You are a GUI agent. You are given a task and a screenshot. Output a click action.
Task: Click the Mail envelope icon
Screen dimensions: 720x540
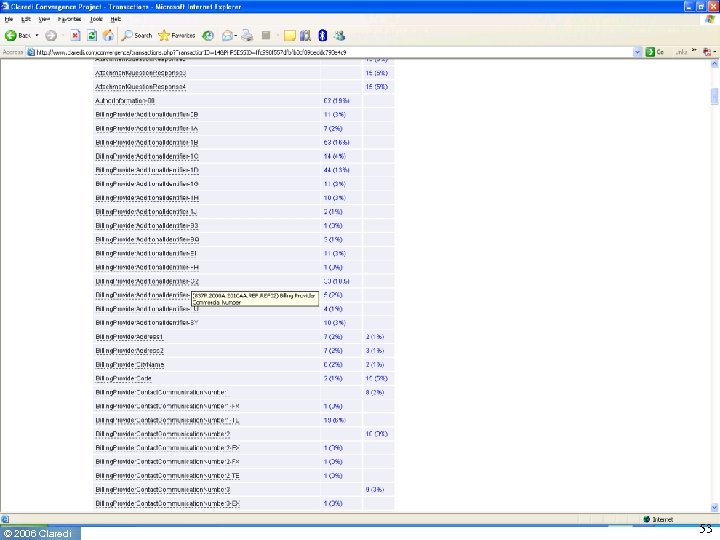(x=227, y=35)
